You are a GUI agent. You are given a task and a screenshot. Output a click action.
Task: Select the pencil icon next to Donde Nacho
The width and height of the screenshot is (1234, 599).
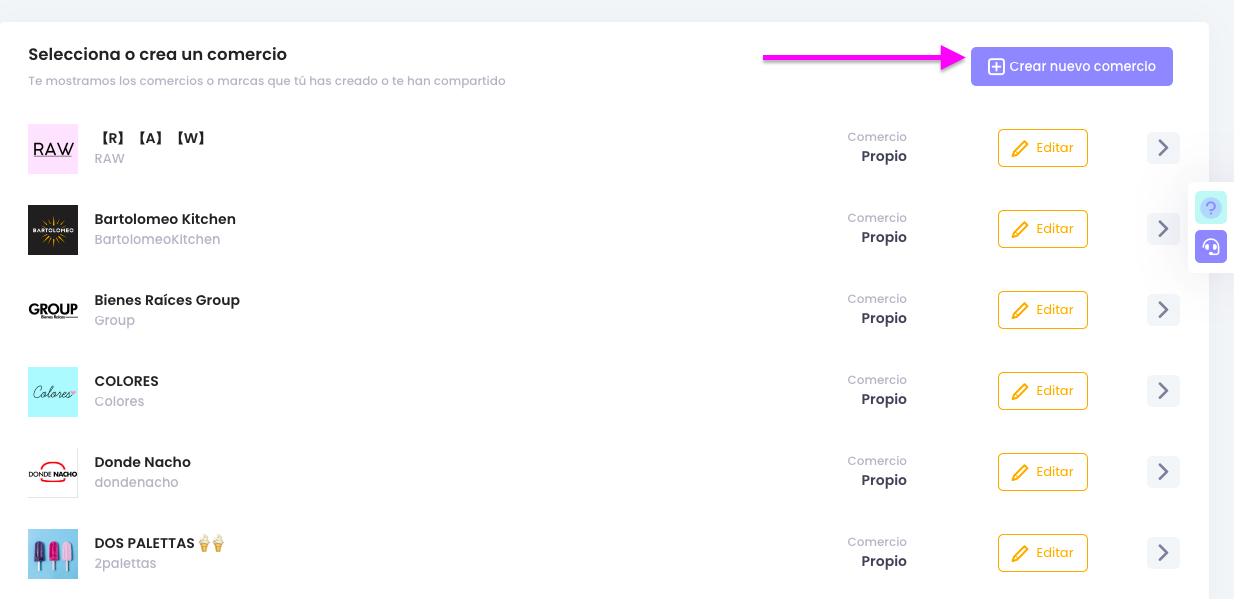point(1022,471)
